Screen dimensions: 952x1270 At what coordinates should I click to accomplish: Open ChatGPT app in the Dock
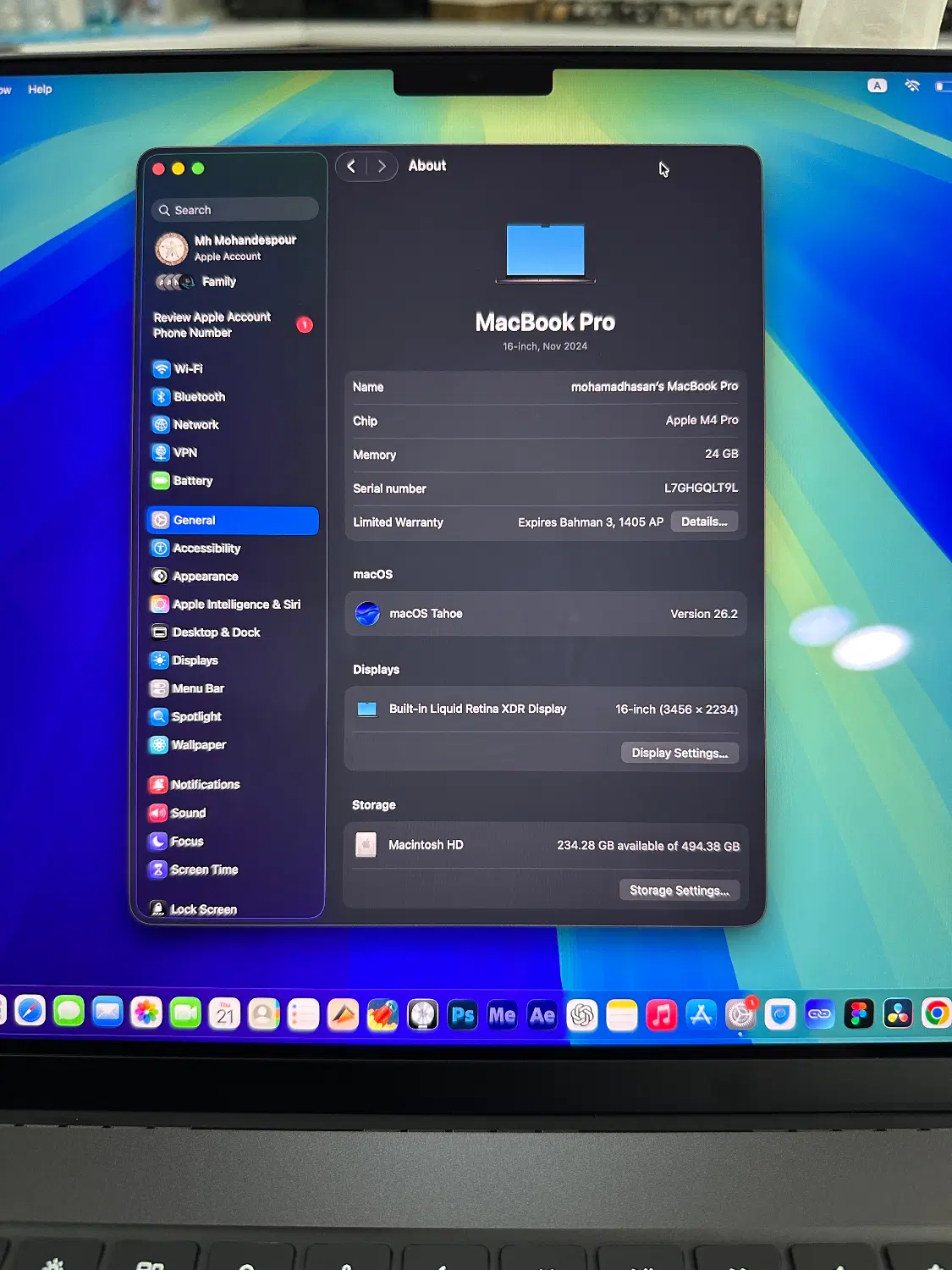[x=582, y=1014]
